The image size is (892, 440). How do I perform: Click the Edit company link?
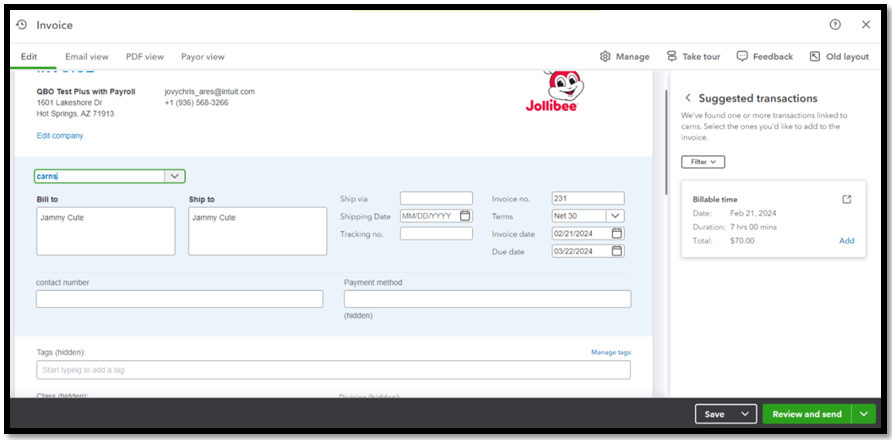tap(60, 135)
